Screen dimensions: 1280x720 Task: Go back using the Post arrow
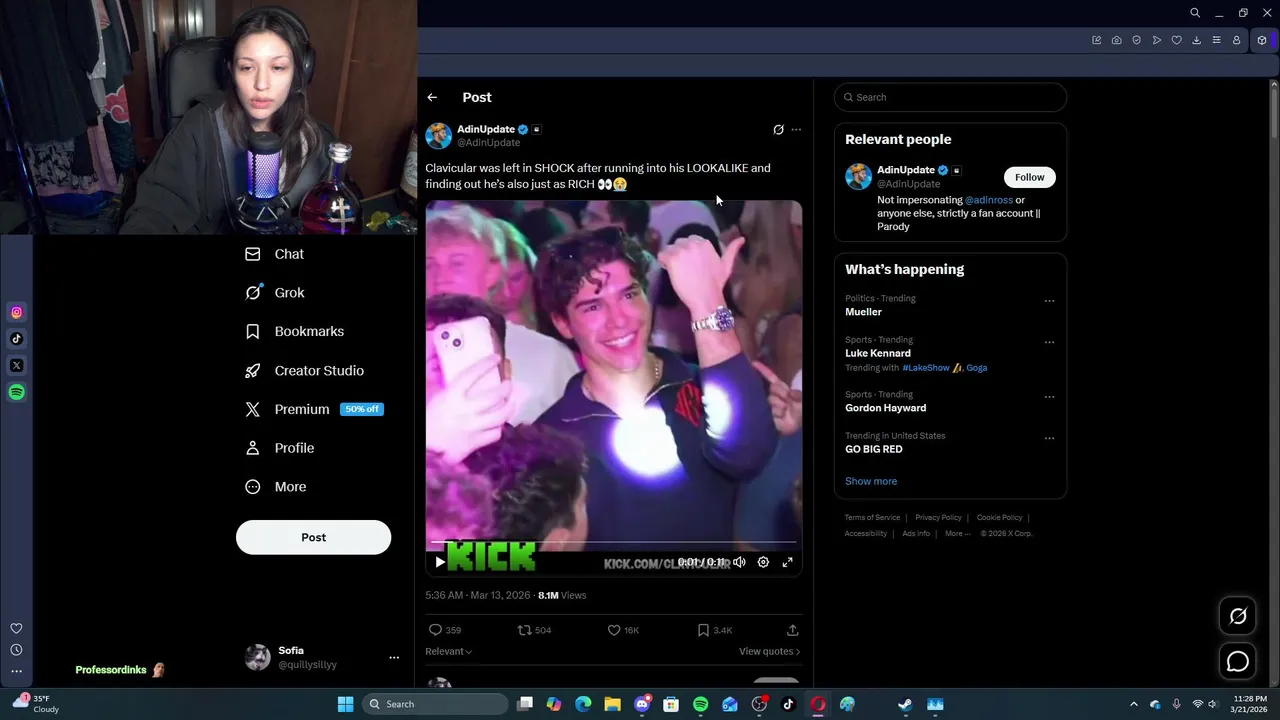point(432,97)
